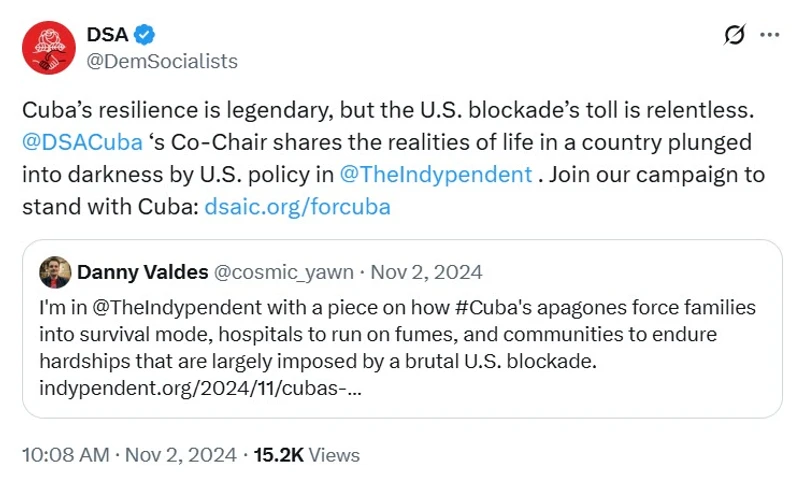Click the blue verified checkmark badge

click(x=146, y=34)
